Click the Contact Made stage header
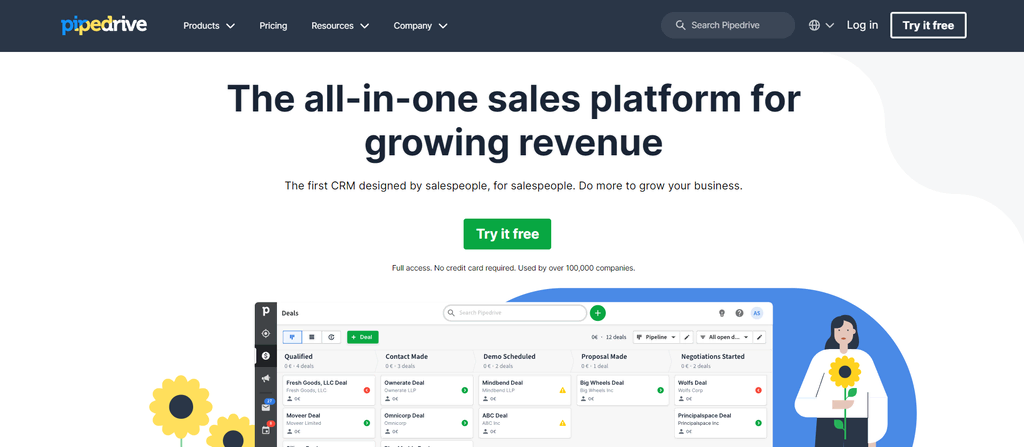1024x447 pixels. pos(407,357)
